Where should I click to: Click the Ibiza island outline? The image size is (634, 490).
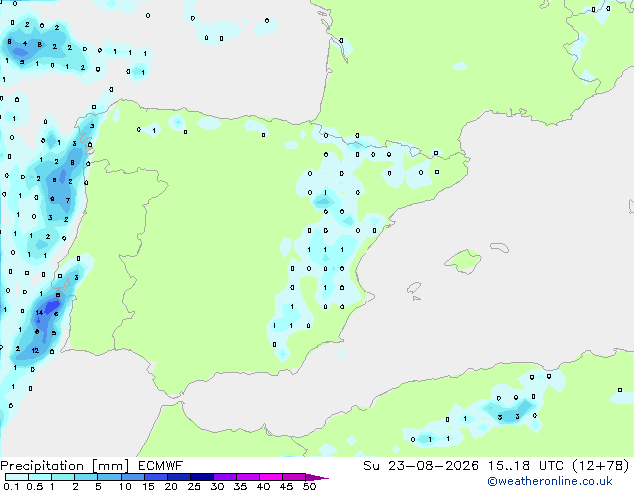point(414,288)
